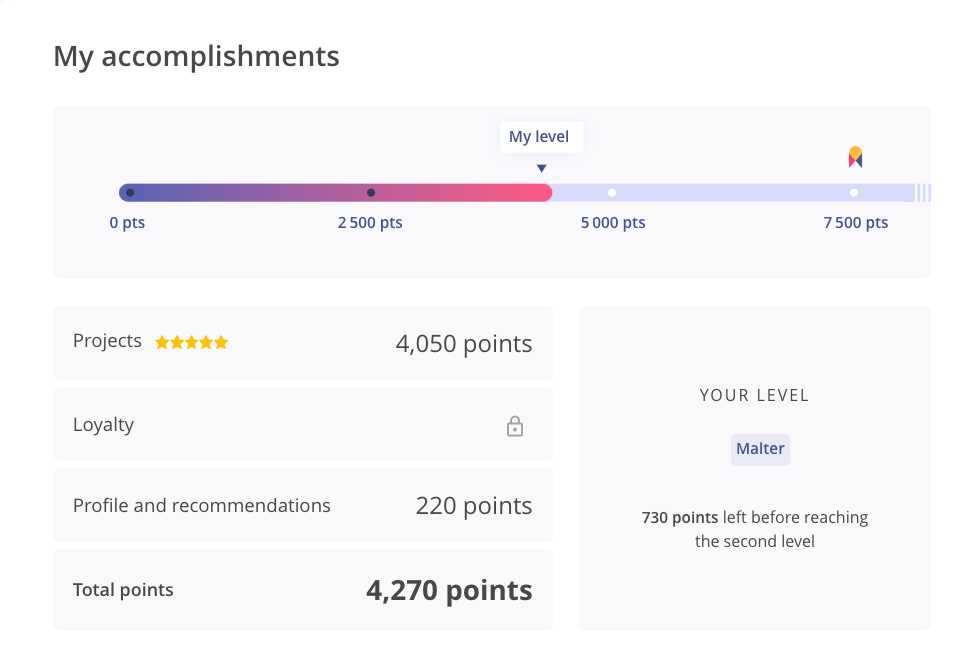
Task: Click the white dot at 7 500 pts
Action: click(x=854, y=193)
